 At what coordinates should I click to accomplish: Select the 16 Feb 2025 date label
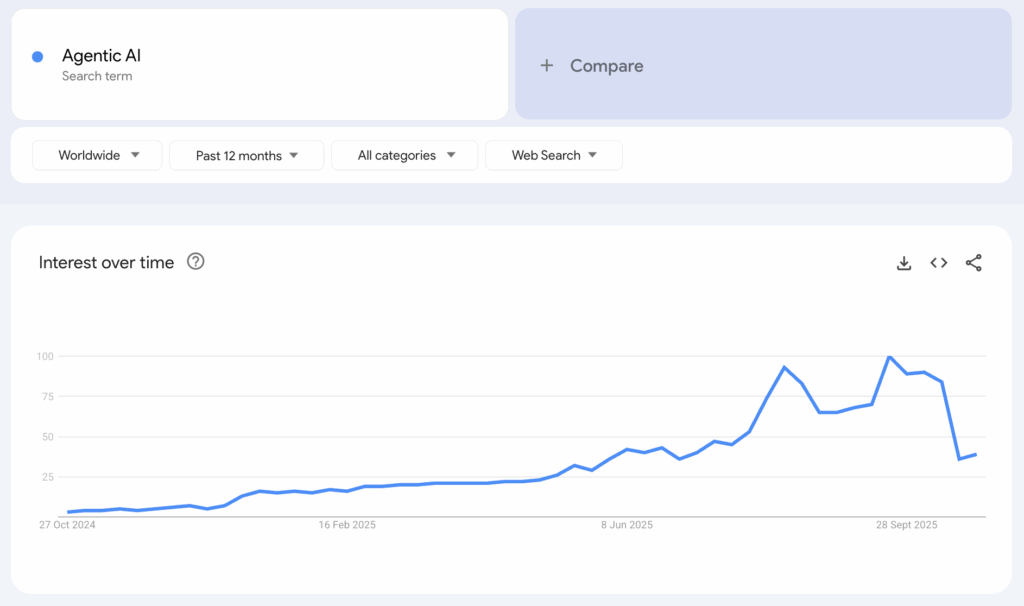pos(346,525)
